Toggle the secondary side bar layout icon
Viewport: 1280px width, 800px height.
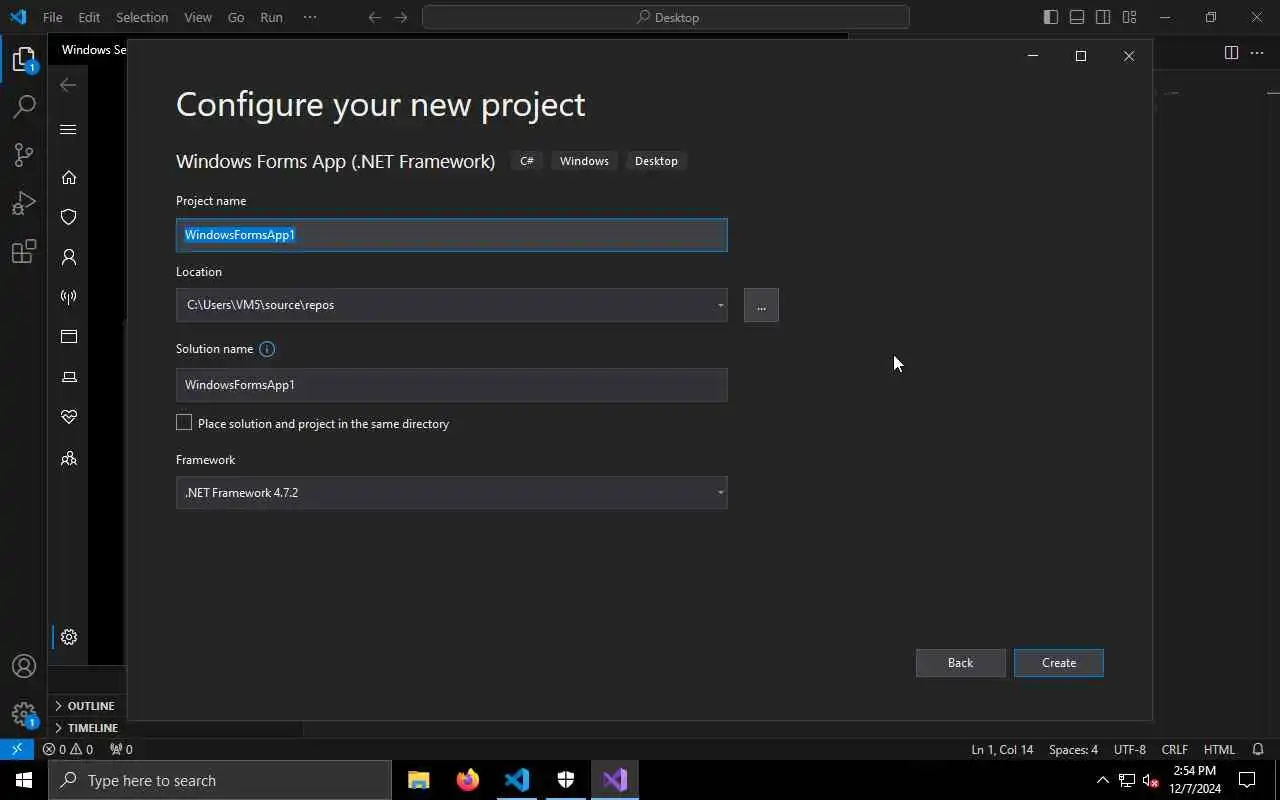(x=1103, y=17)
